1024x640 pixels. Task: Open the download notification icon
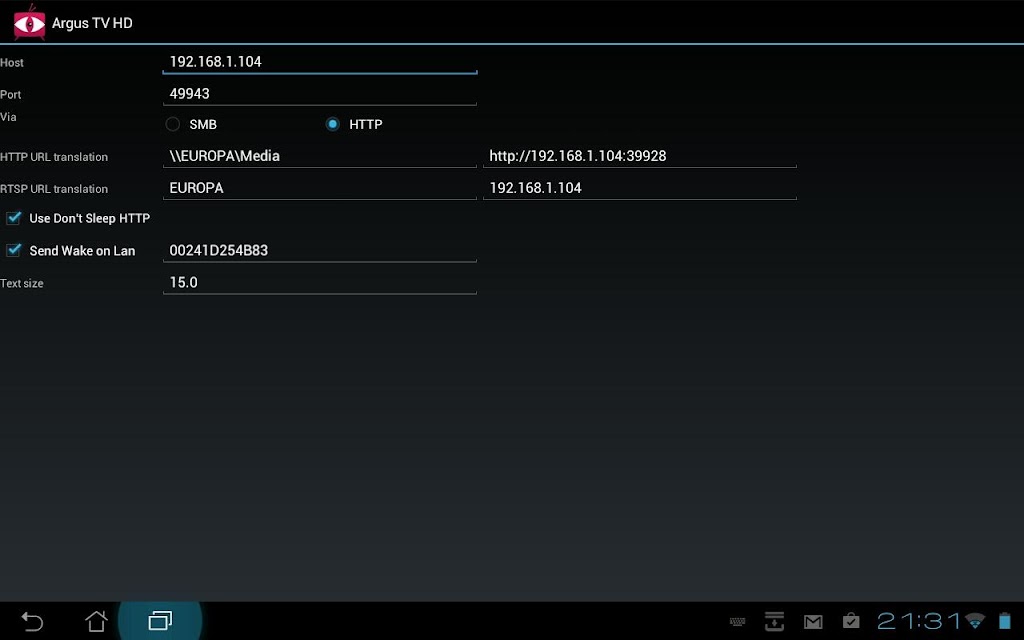coord(775,621)
